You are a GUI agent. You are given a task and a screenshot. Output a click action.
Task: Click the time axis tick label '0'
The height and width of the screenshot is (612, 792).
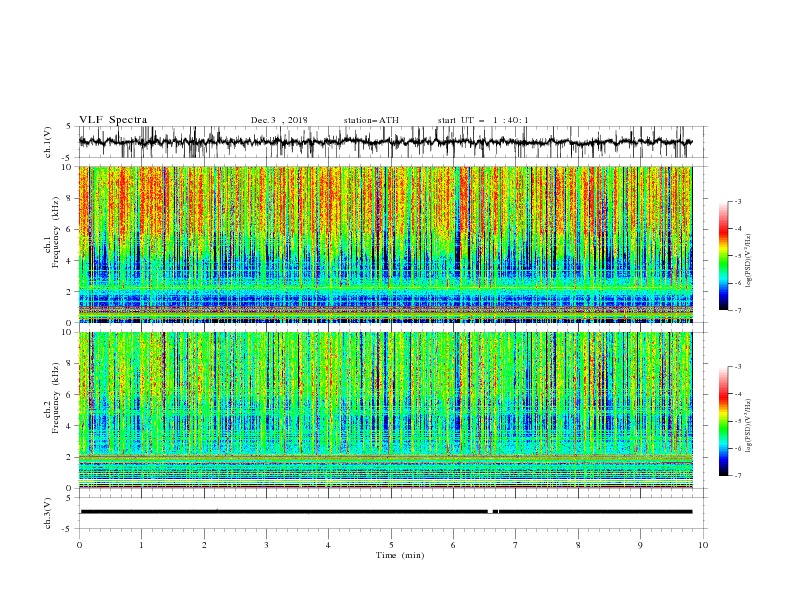[x=79, y=545]
